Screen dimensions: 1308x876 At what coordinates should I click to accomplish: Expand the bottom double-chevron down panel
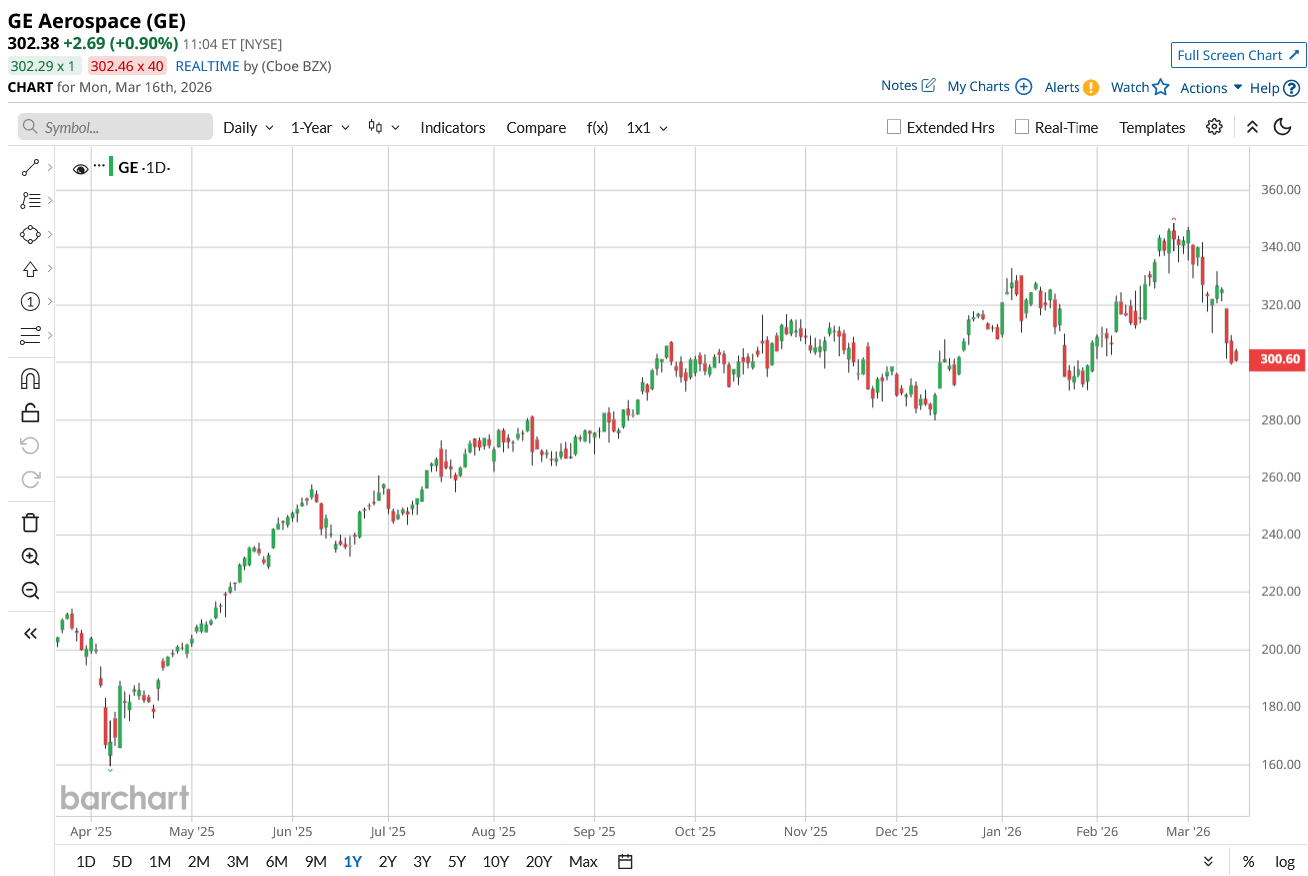1208,861
